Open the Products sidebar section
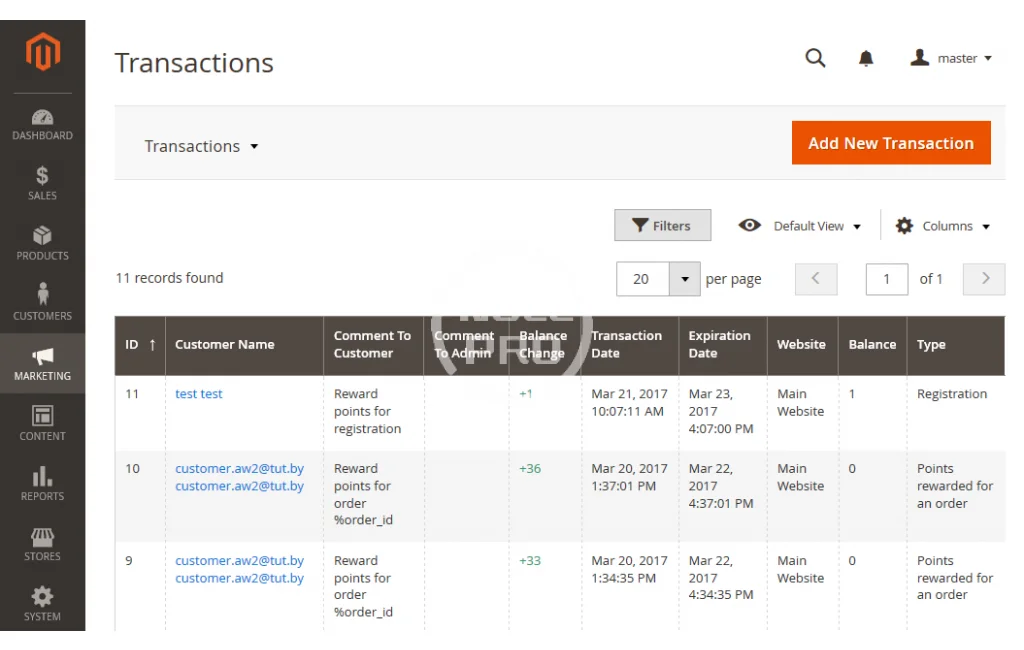 [x=42, y=244]
